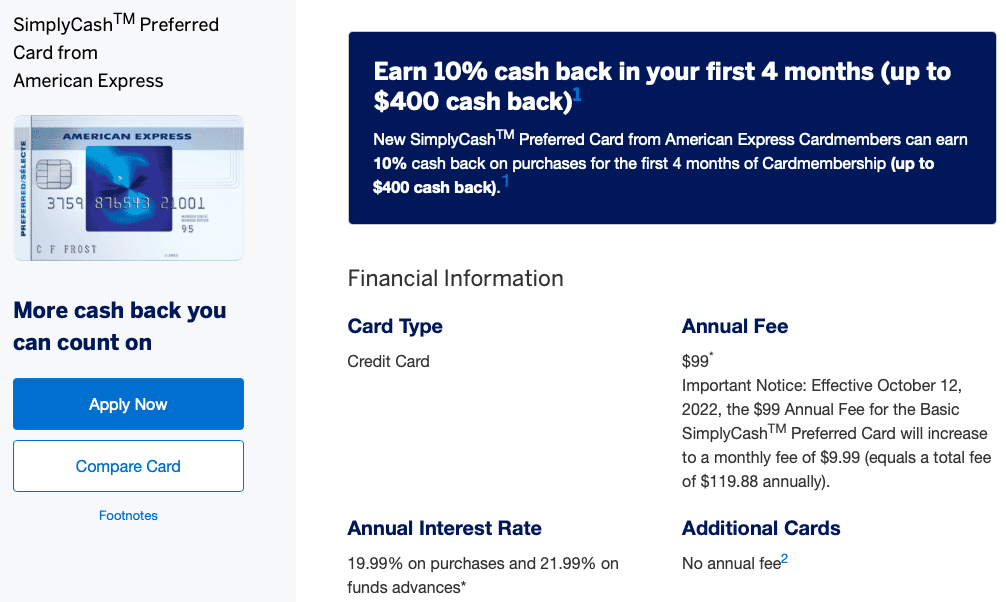
Task: Click the American Express logo on the card
Action: point(115,136)
